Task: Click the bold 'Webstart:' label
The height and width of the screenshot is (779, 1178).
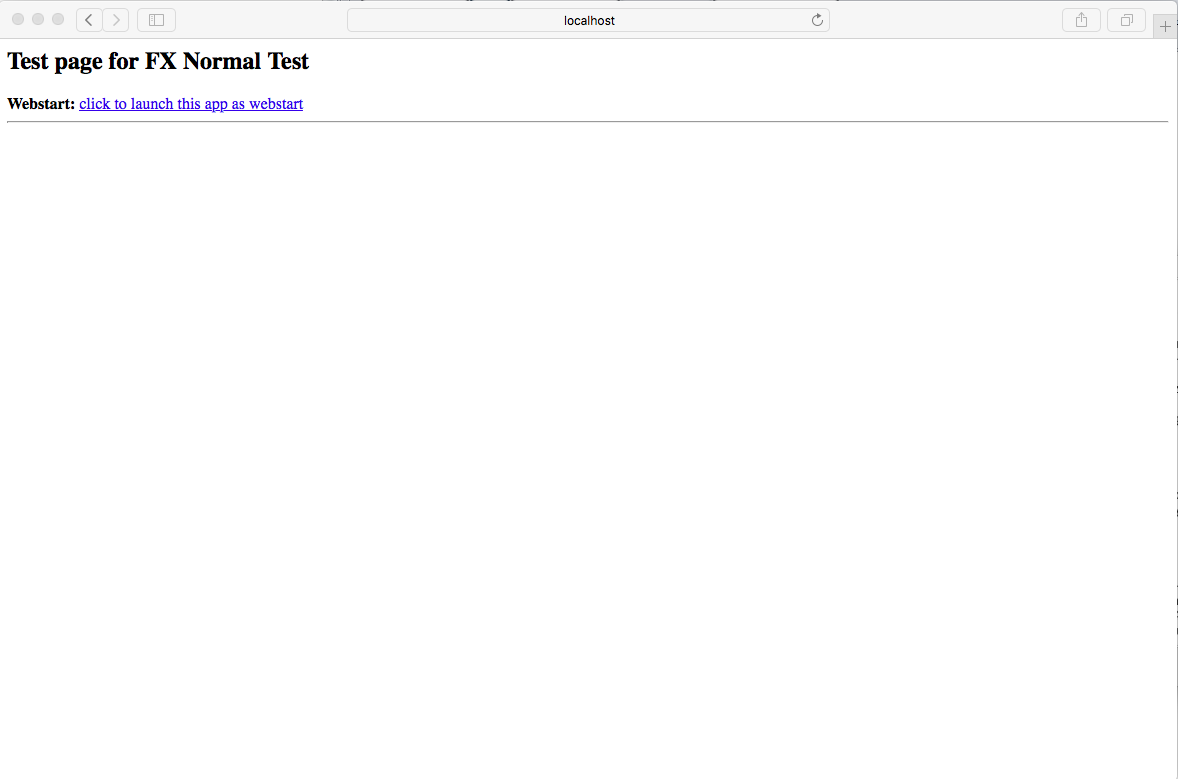Action: point(41,104)
